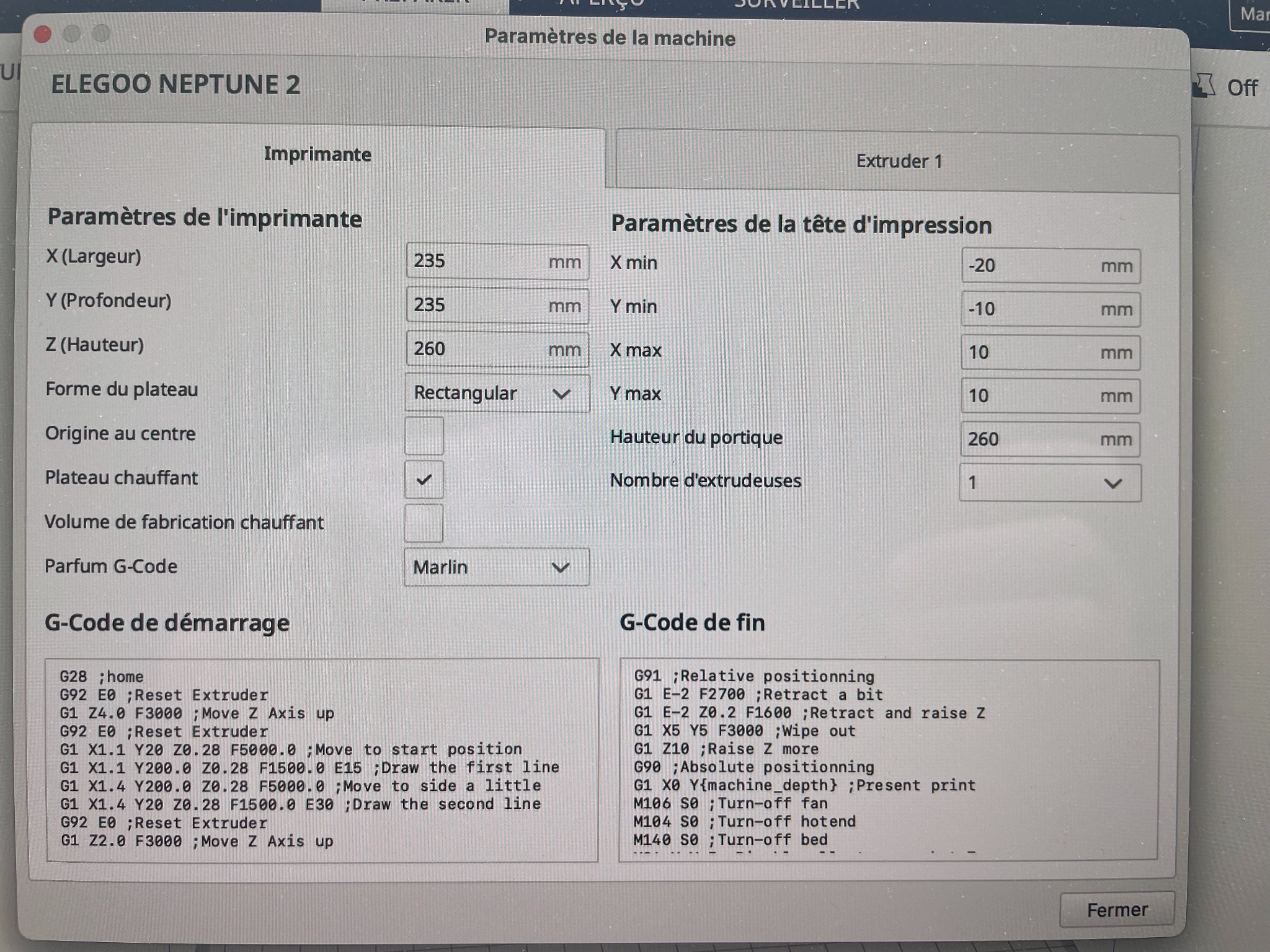The height and width of the screenshot is (952, 1270).
Task: Click the 'Present print' G-code line
Action: tap(804, 785)
